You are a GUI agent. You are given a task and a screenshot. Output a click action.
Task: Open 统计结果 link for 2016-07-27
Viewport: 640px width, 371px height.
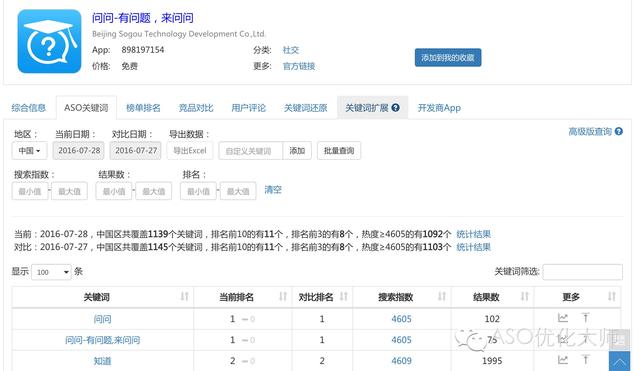473,247
